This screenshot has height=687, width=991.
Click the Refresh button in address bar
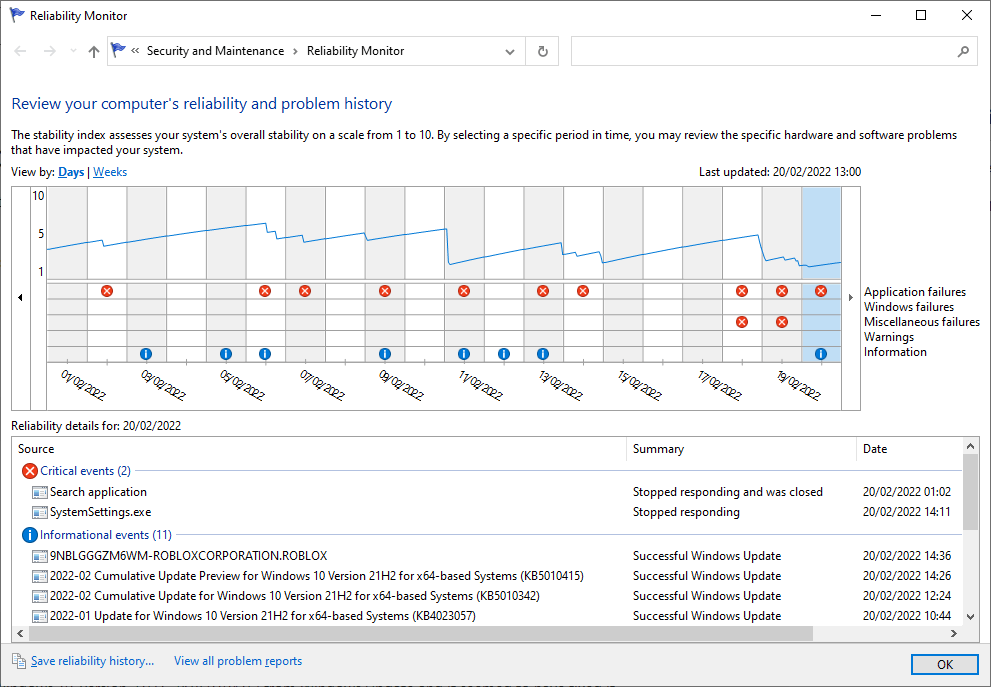pyautogui.click(x=542, y=51)
